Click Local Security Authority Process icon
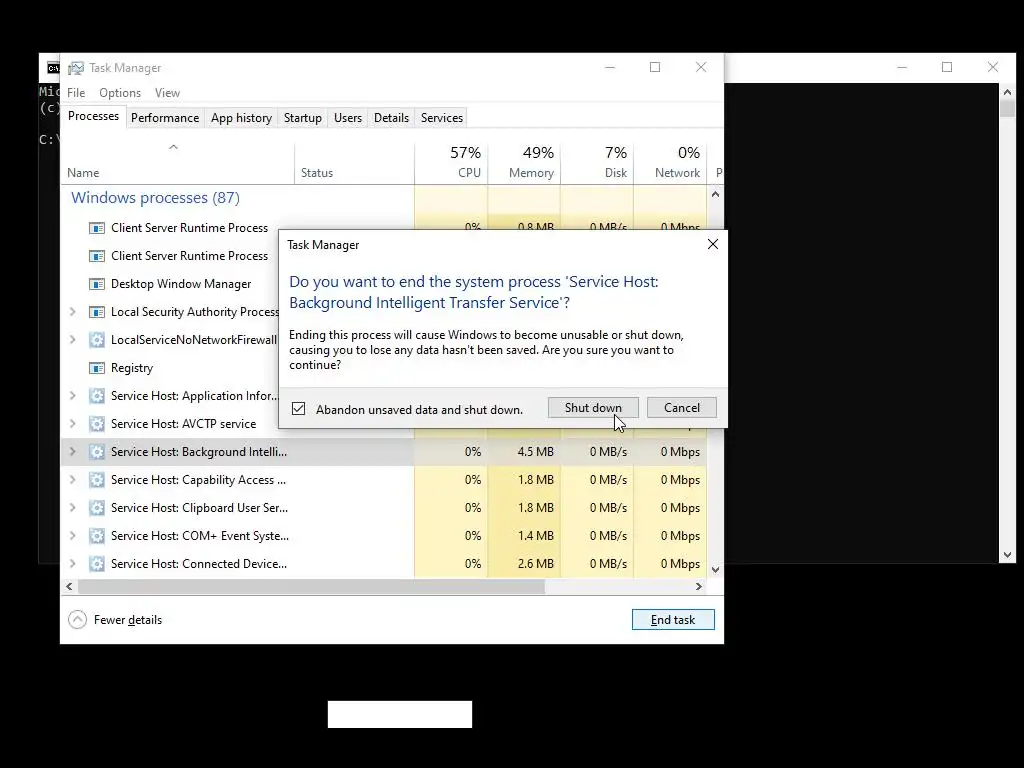Image resolution: width=1024 pixels, height=768 pixels. point(97,312)
